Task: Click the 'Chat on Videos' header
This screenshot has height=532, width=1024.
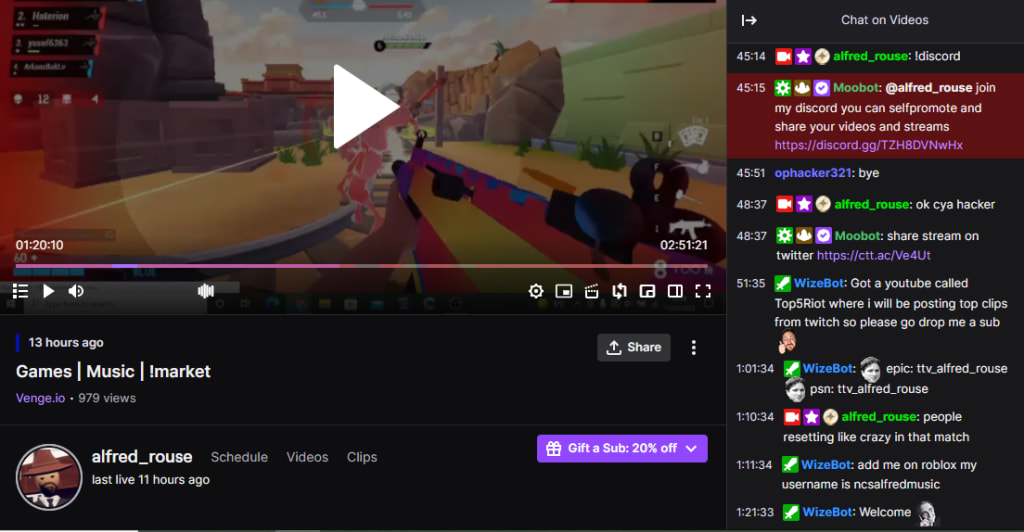Action: (x=884, y=20)
